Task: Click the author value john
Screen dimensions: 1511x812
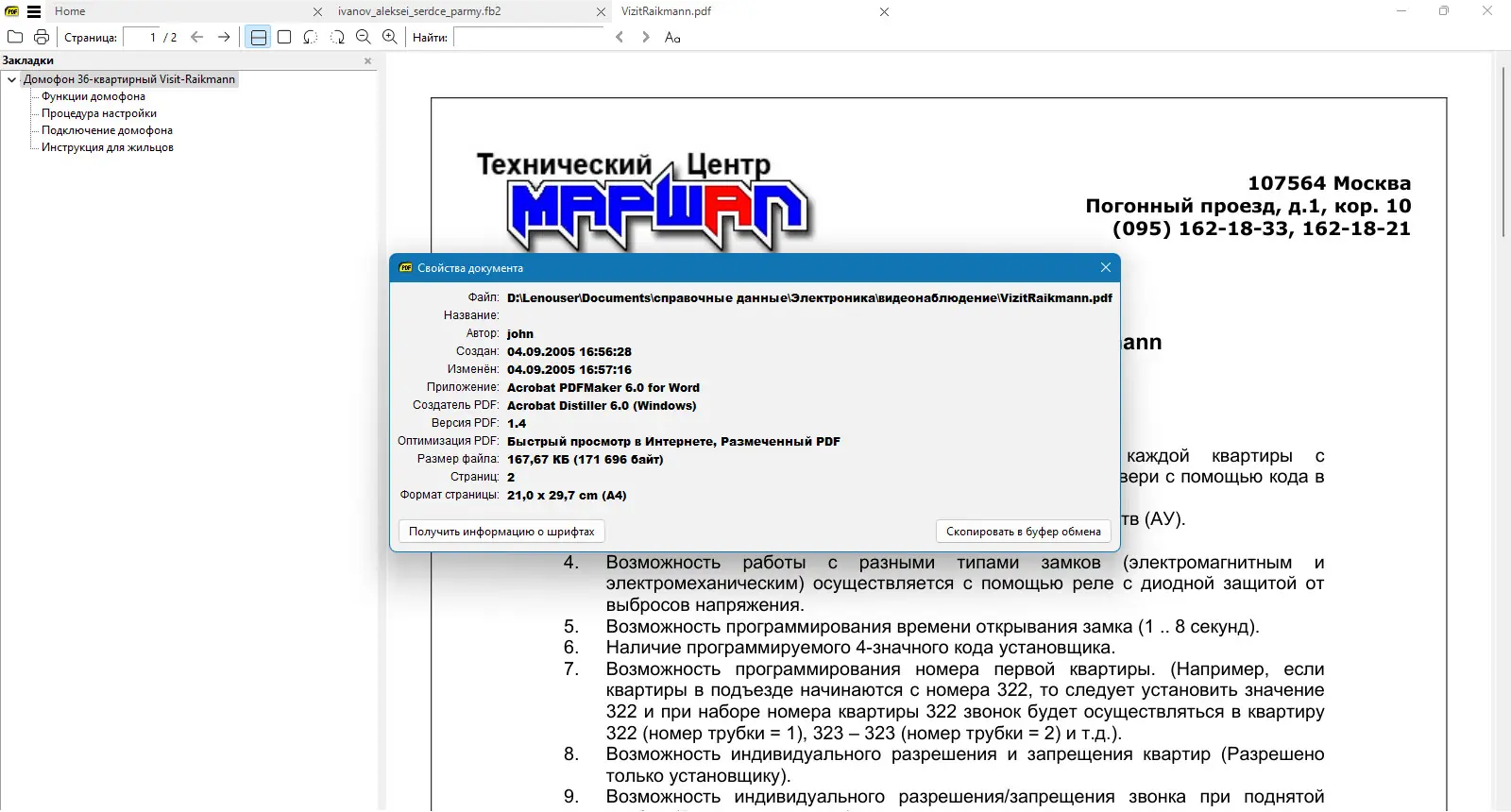Action: (520, 333)
